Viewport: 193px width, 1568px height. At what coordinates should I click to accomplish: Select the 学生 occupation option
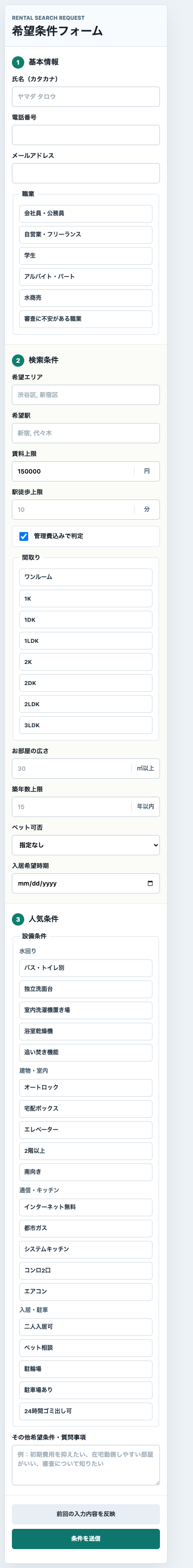pos(85,255)
